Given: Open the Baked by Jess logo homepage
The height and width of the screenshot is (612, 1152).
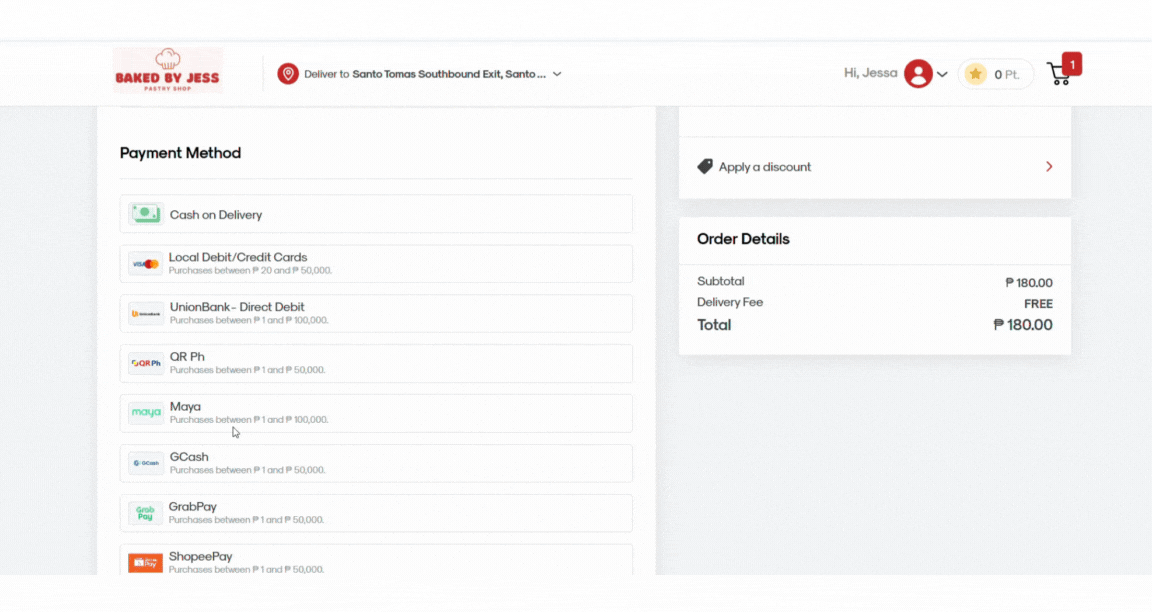Looking at the screenshot, I should pyautogui.click(x=168, y=71).
